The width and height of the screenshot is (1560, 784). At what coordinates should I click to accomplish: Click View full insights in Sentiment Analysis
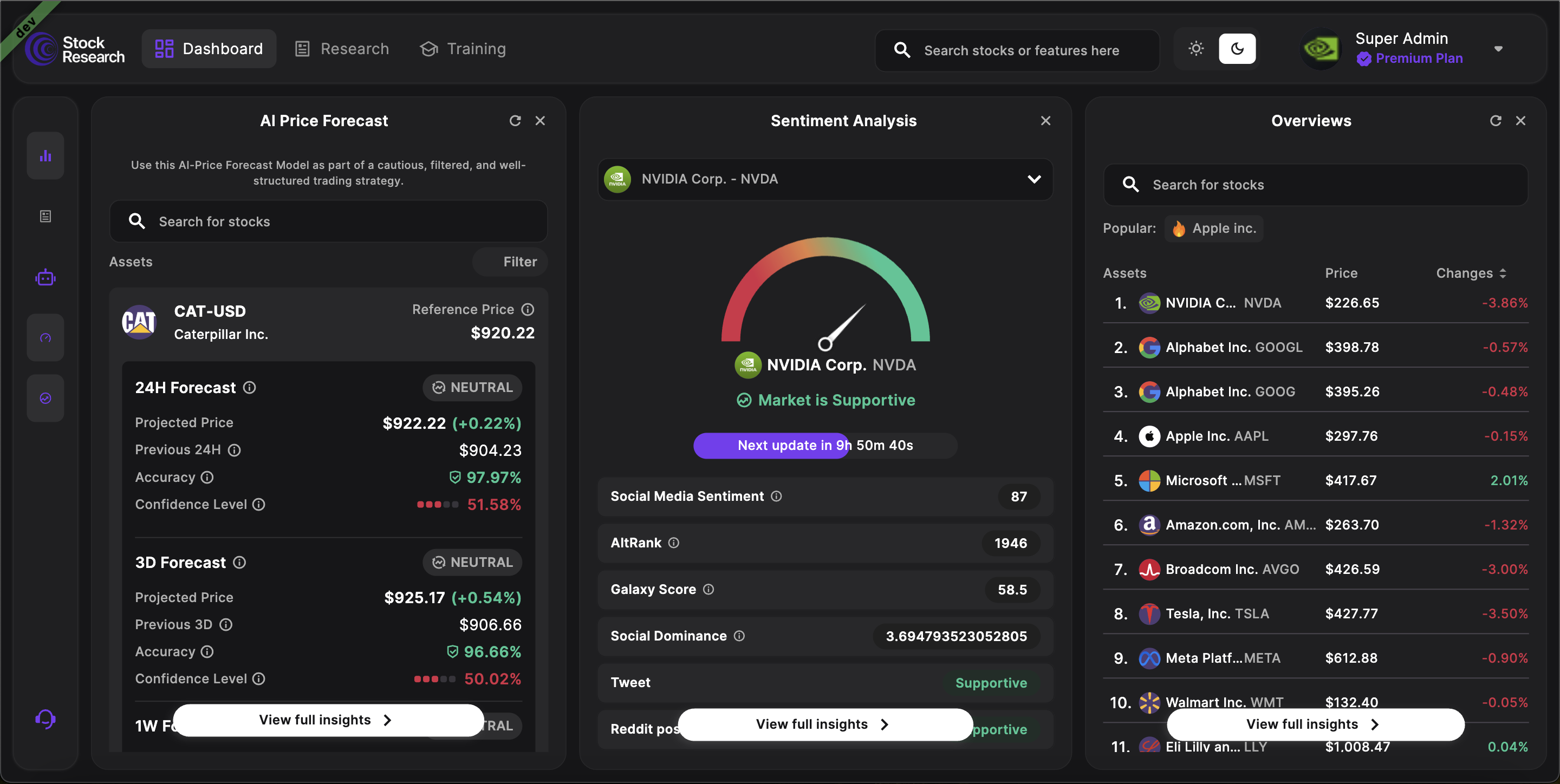(825, 724)
